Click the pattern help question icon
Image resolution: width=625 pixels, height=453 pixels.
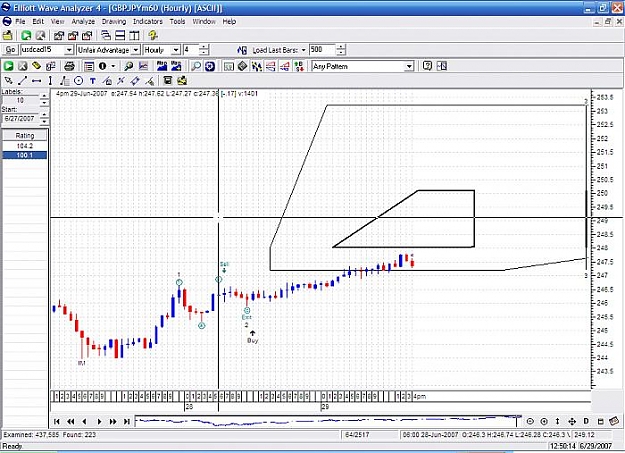tap(427, 66)
